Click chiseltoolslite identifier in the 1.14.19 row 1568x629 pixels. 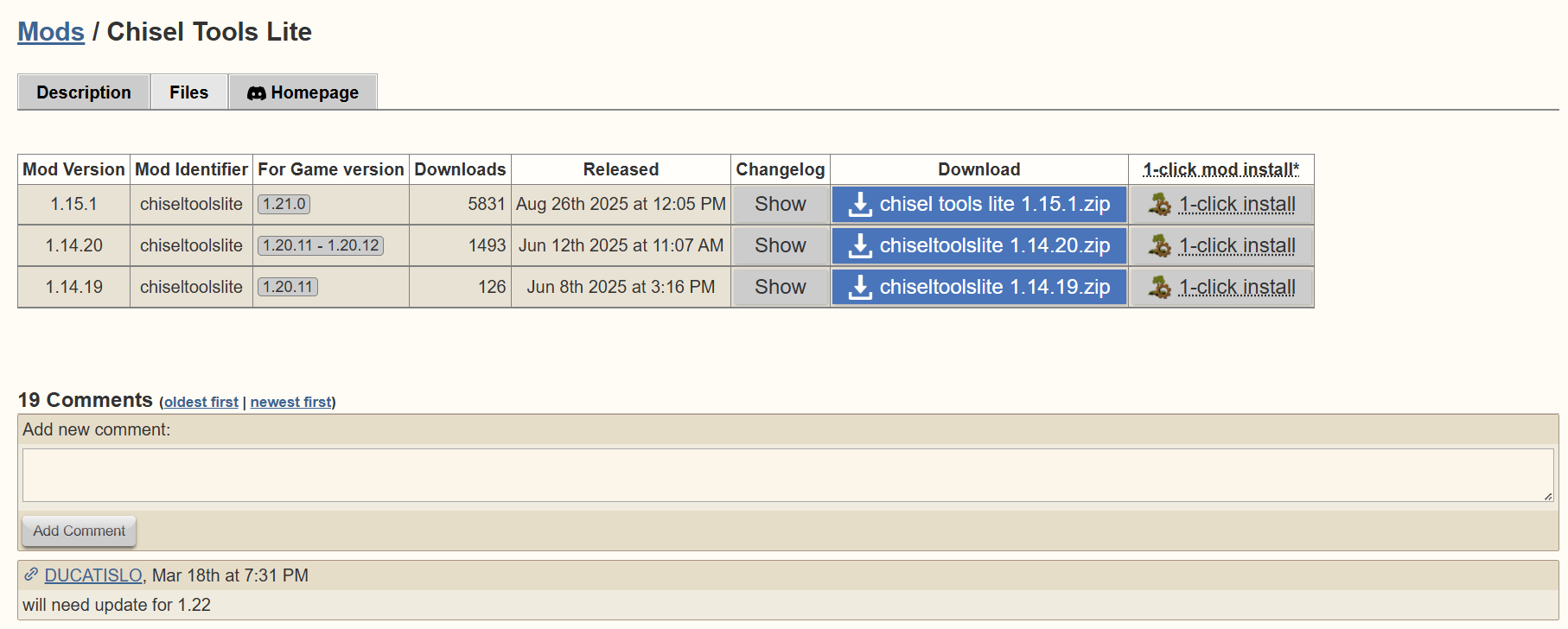pyautogui.click(x=191, y=288)
